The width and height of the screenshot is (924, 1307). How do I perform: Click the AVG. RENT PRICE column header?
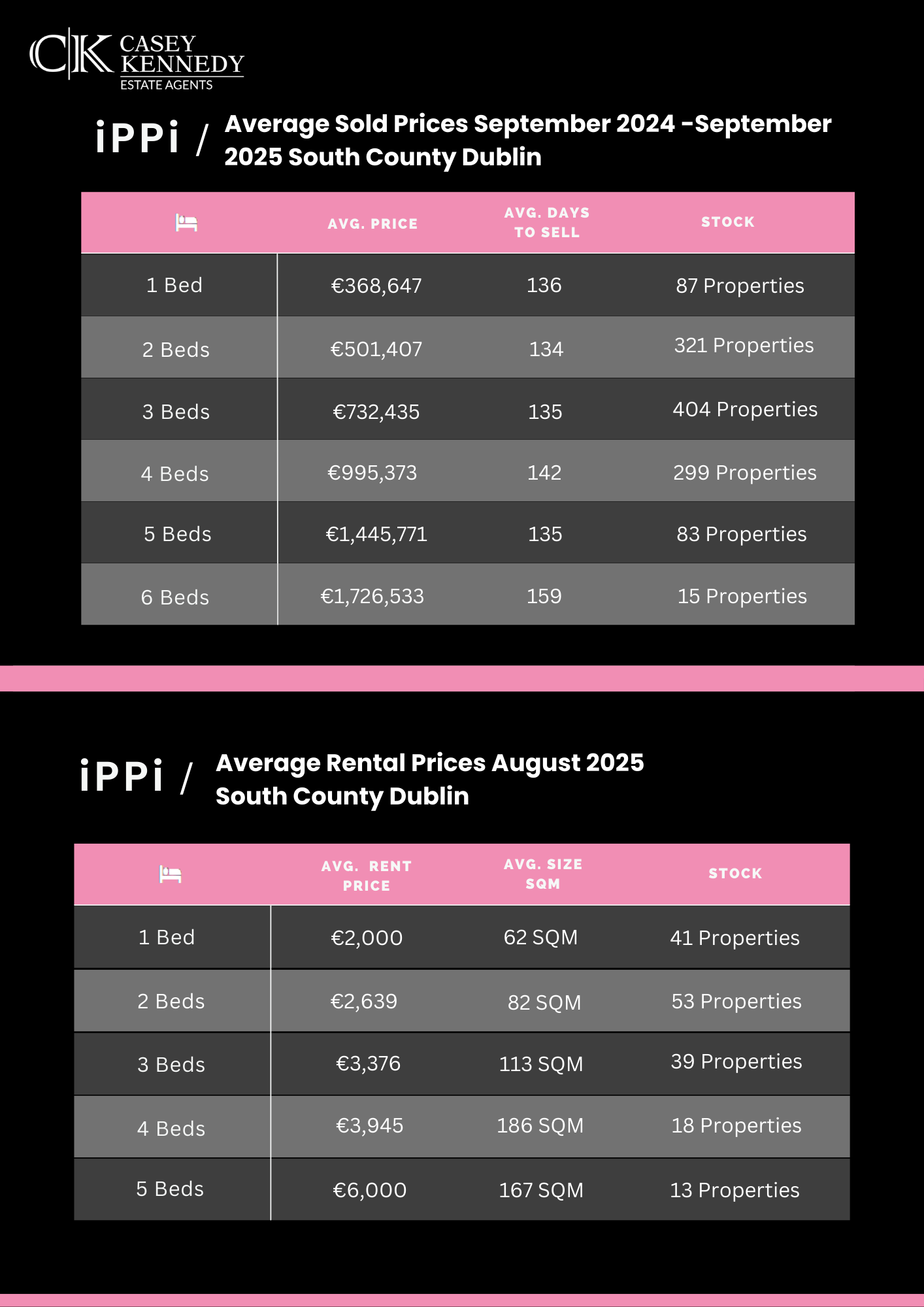[x=366, y=875]
